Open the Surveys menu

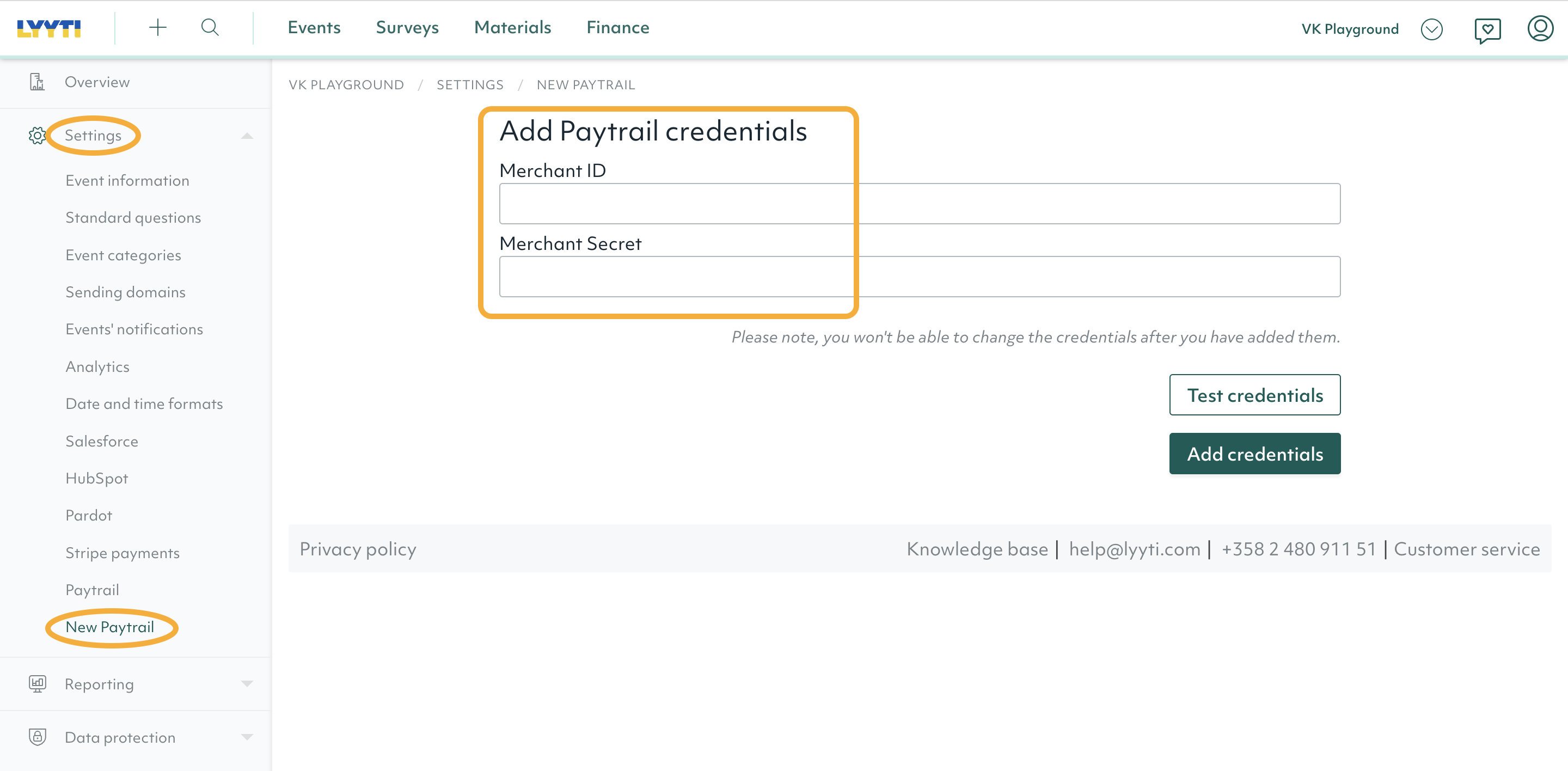pyautogui.click(x=407, y=27)
